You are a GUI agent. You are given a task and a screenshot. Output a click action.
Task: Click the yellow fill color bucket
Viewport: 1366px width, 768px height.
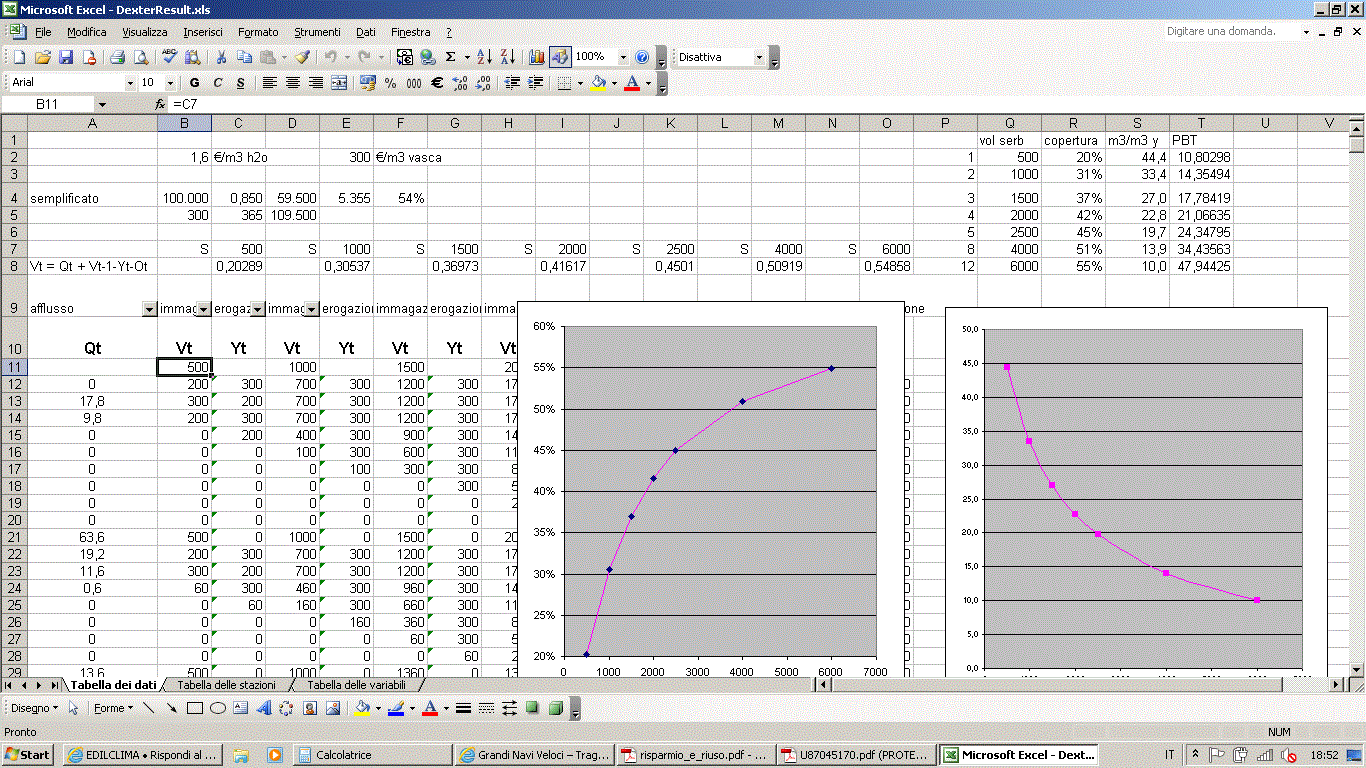coord(598,83)
